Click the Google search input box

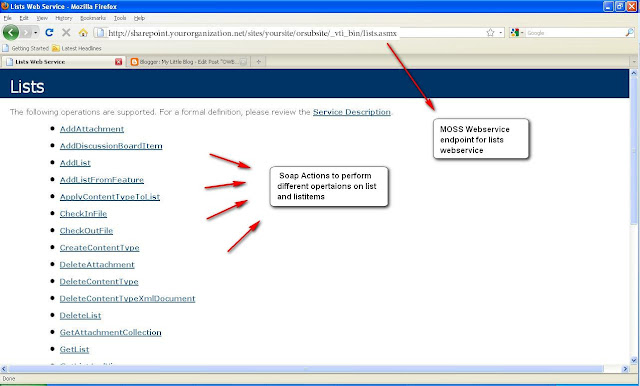pyautogui.click(x=575, y=33)
